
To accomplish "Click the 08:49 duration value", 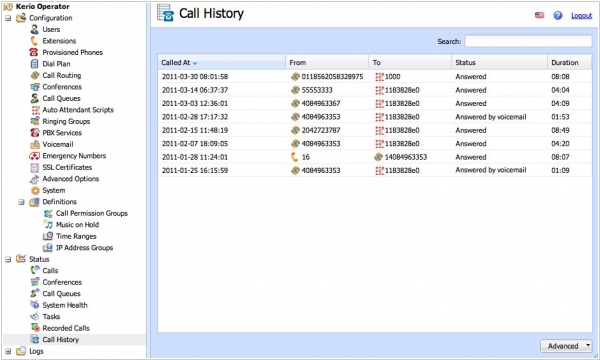I will point(560,130).
